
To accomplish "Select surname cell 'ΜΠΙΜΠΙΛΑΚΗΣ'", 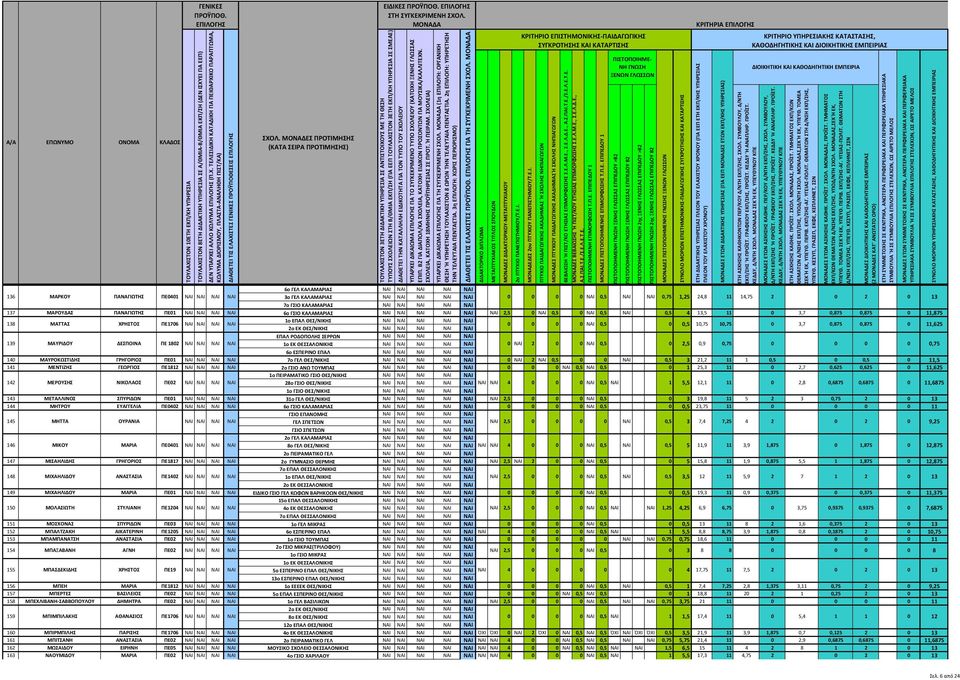I will pyautogui.click(x=59, y=617).
